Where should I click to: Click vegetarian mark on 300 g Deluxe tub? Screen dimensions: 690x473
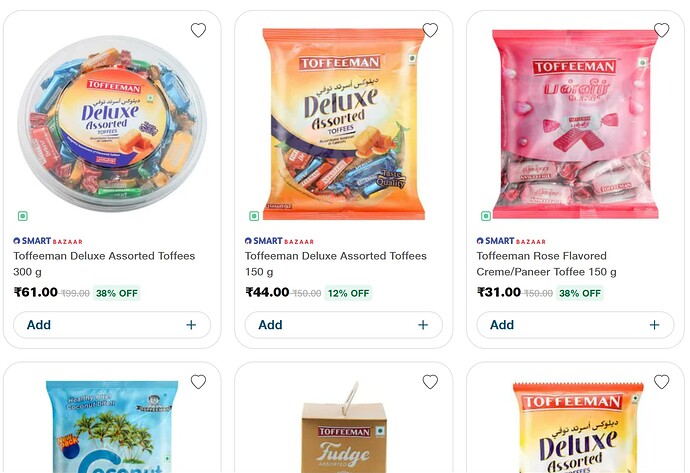tap(22, 216)
